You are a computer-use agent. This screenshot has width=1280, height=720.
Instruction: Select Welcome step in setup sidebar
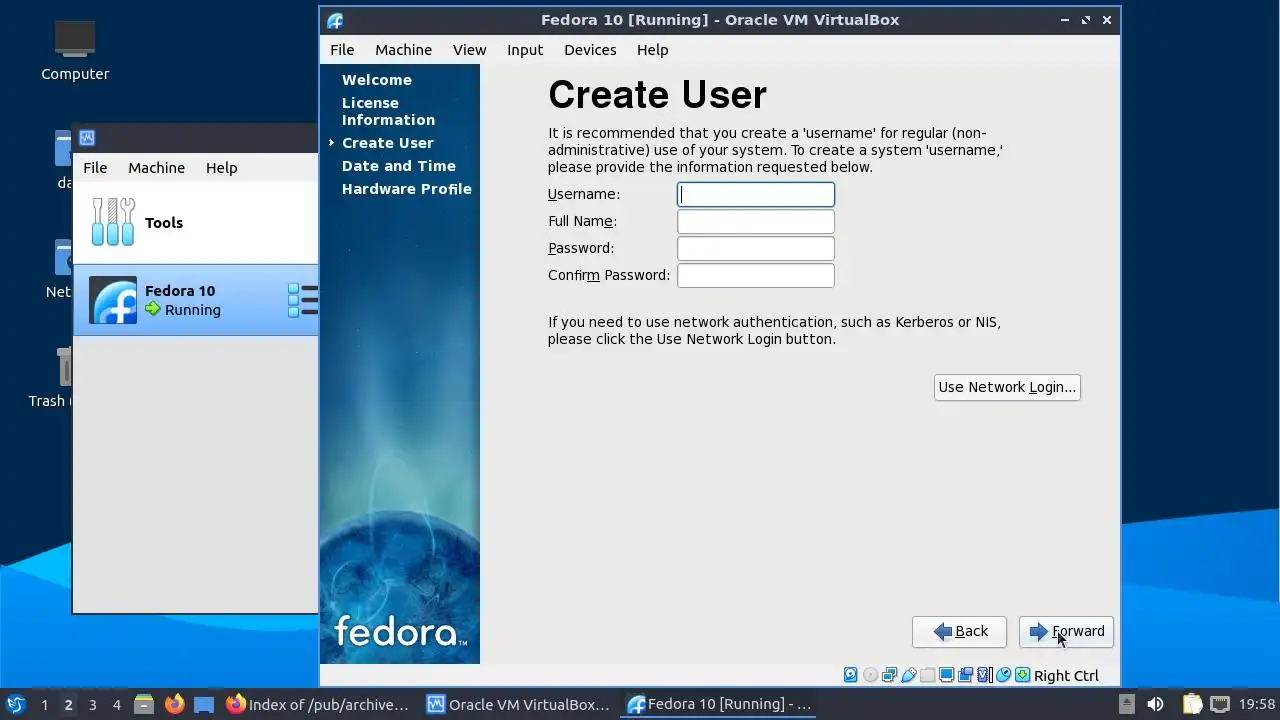pos(376,80)
